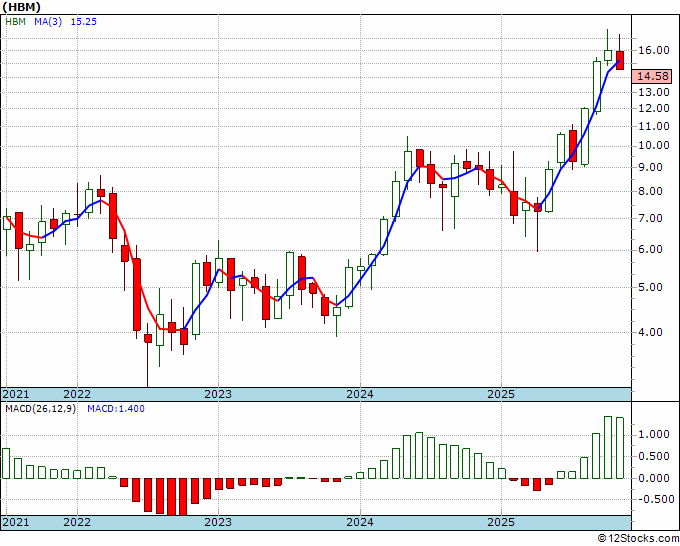Click 2023 on the price chart timeline

click(218, 394)
